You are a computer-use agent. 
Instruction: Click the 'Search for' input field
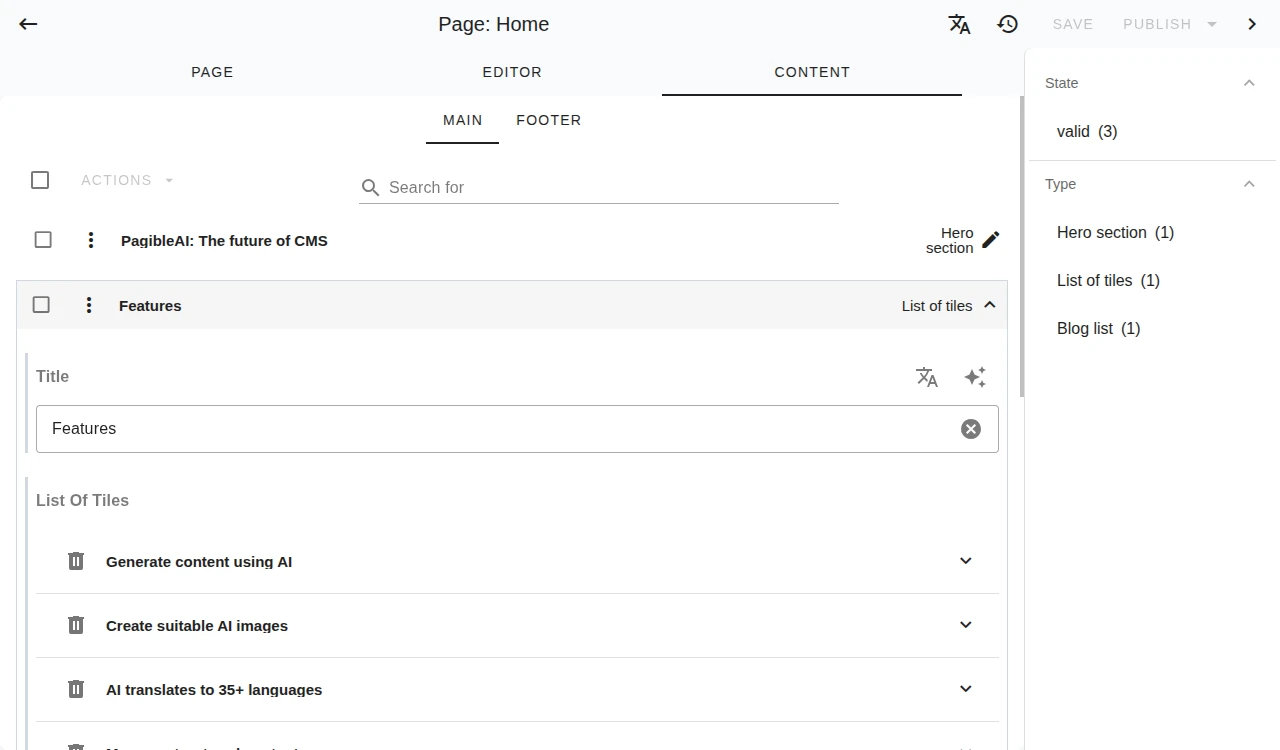(610, 187)
